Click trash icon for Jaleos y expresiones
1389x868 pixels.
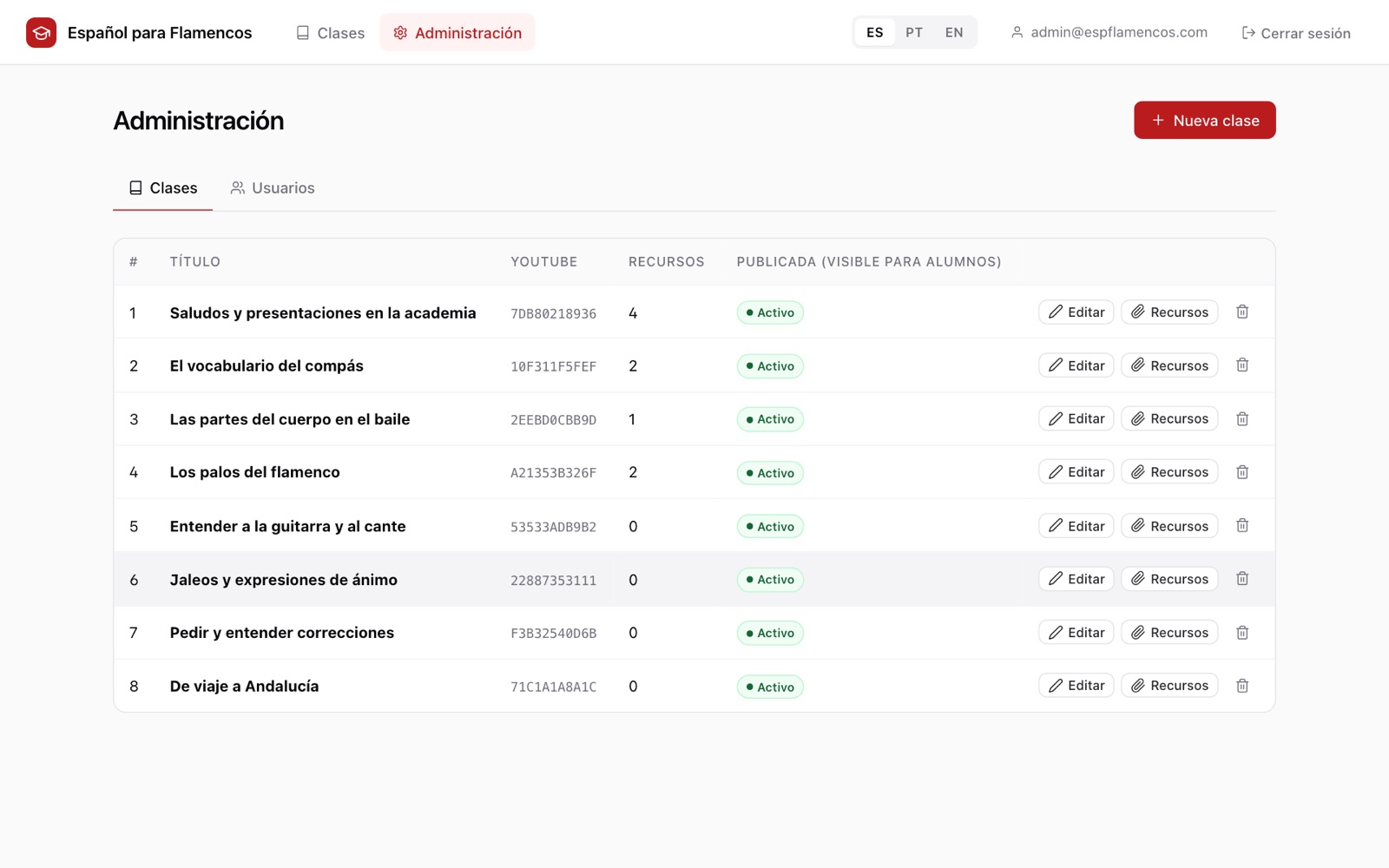tap(1242, 579)
